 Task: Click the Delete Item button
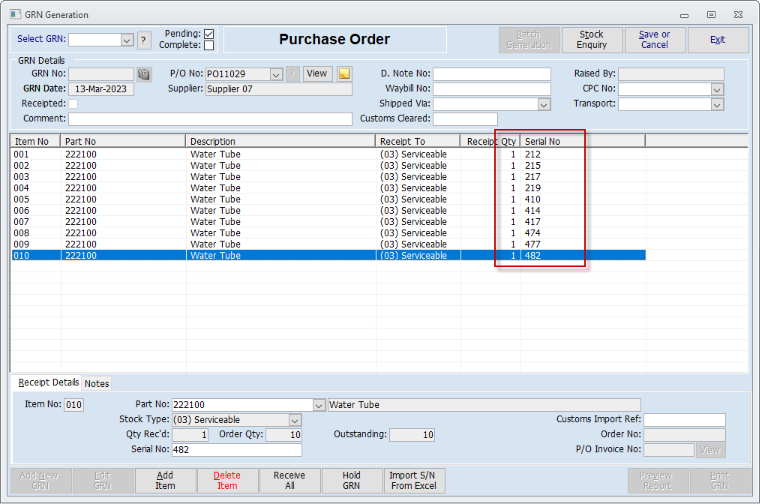click(x=227, y=481)
